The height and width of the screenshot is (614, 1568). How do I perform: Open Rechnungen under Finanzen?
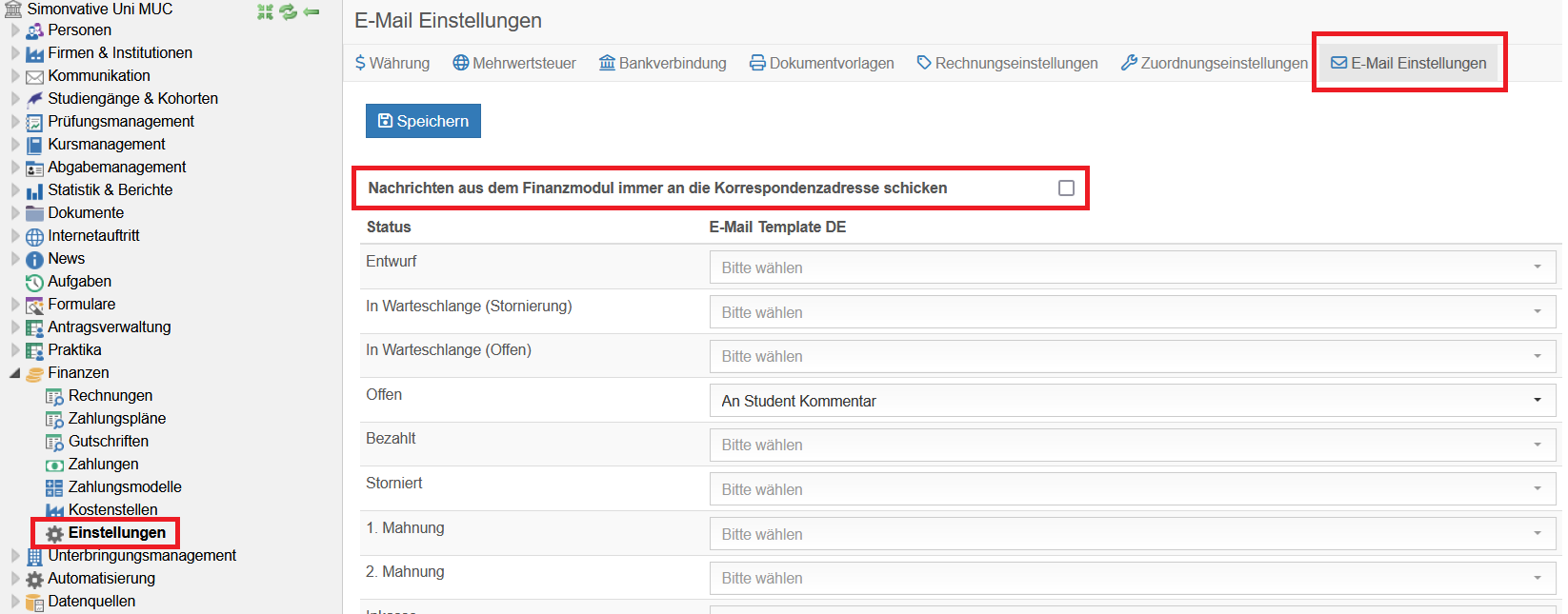point(111,396)
